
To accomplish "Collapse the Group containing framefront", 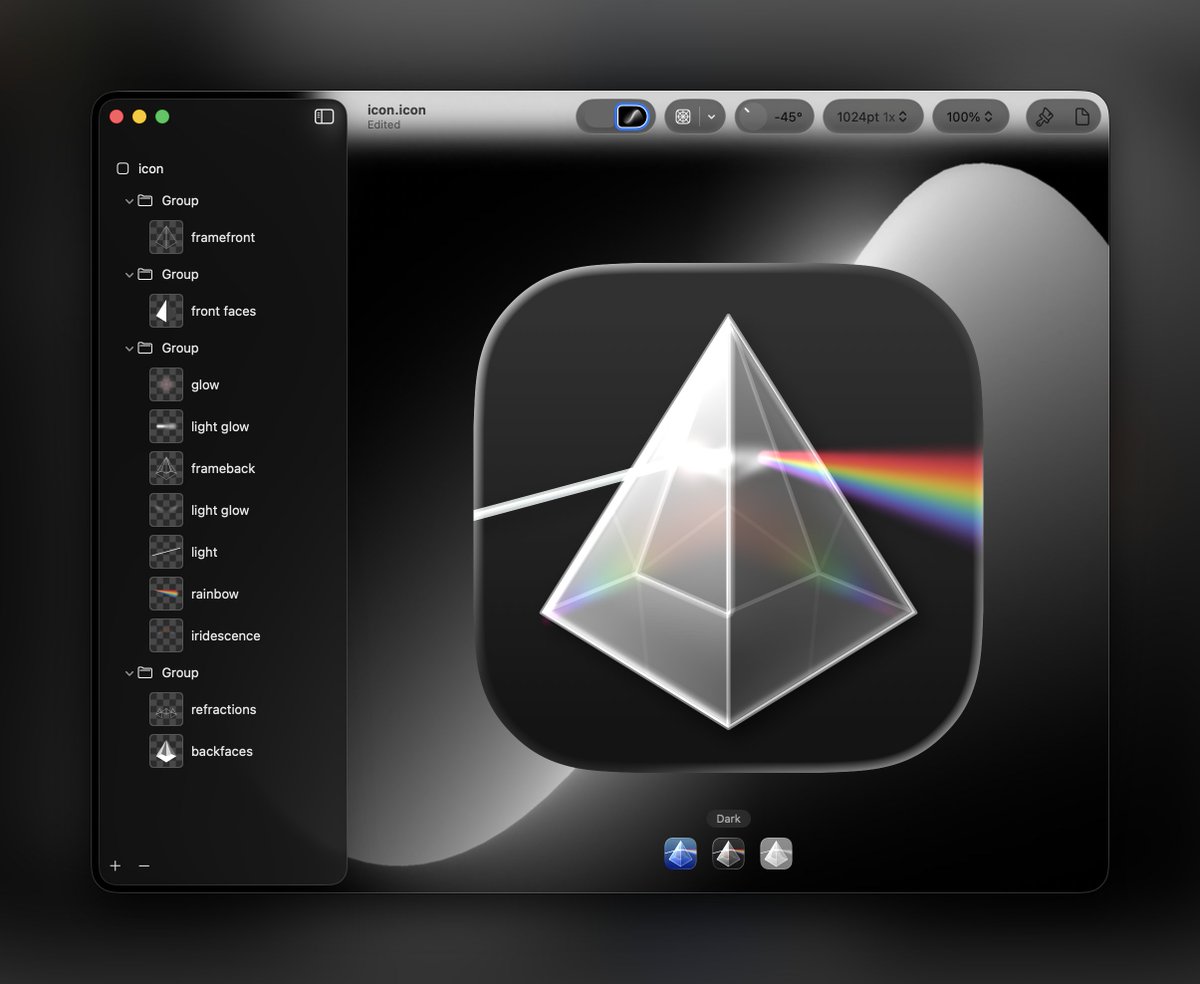I will tap(129, 201).
